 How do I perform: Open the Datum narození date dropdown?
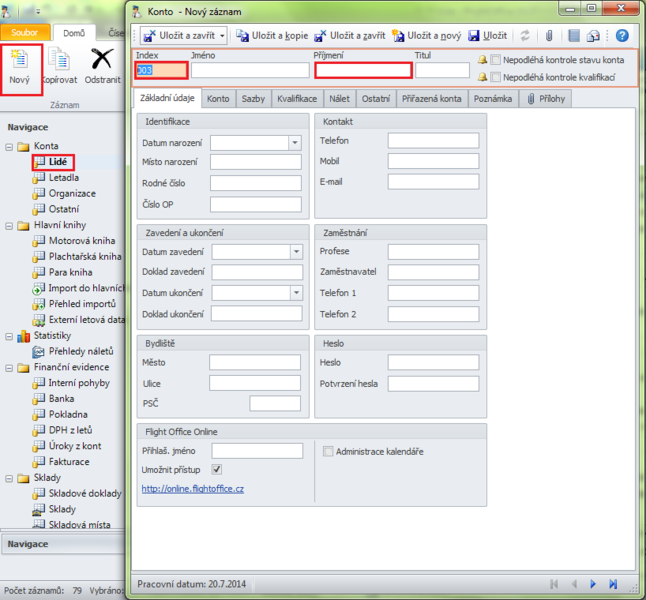click(x=294, y=143)
